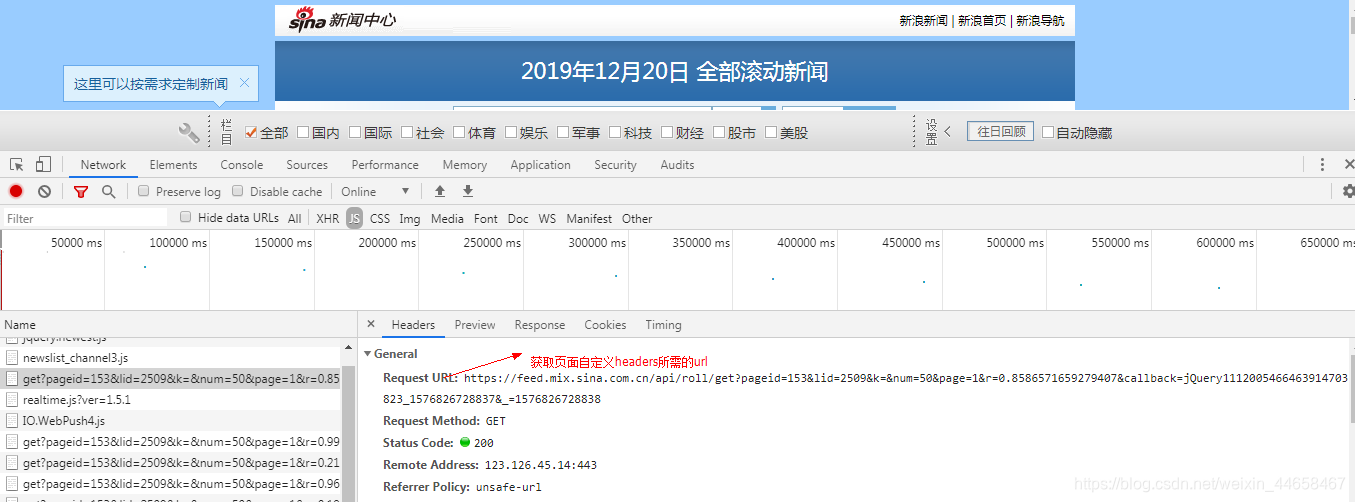Enable the Disable cache checkbox
The height and width of the screenshot is (502, 1355).
[x=238, y=191]
